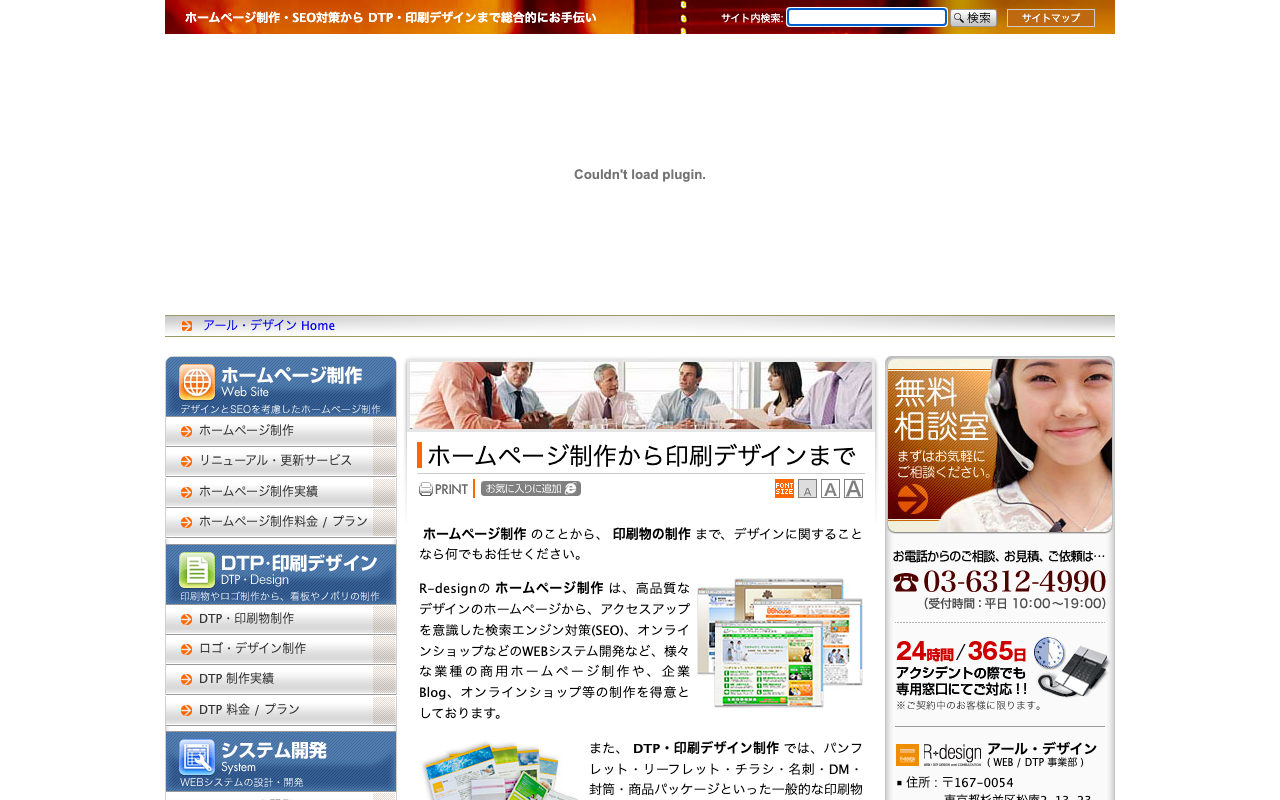This screenshot has width=1280, height=800.
Task: Click the clock and phone image
Action: 1071,666
